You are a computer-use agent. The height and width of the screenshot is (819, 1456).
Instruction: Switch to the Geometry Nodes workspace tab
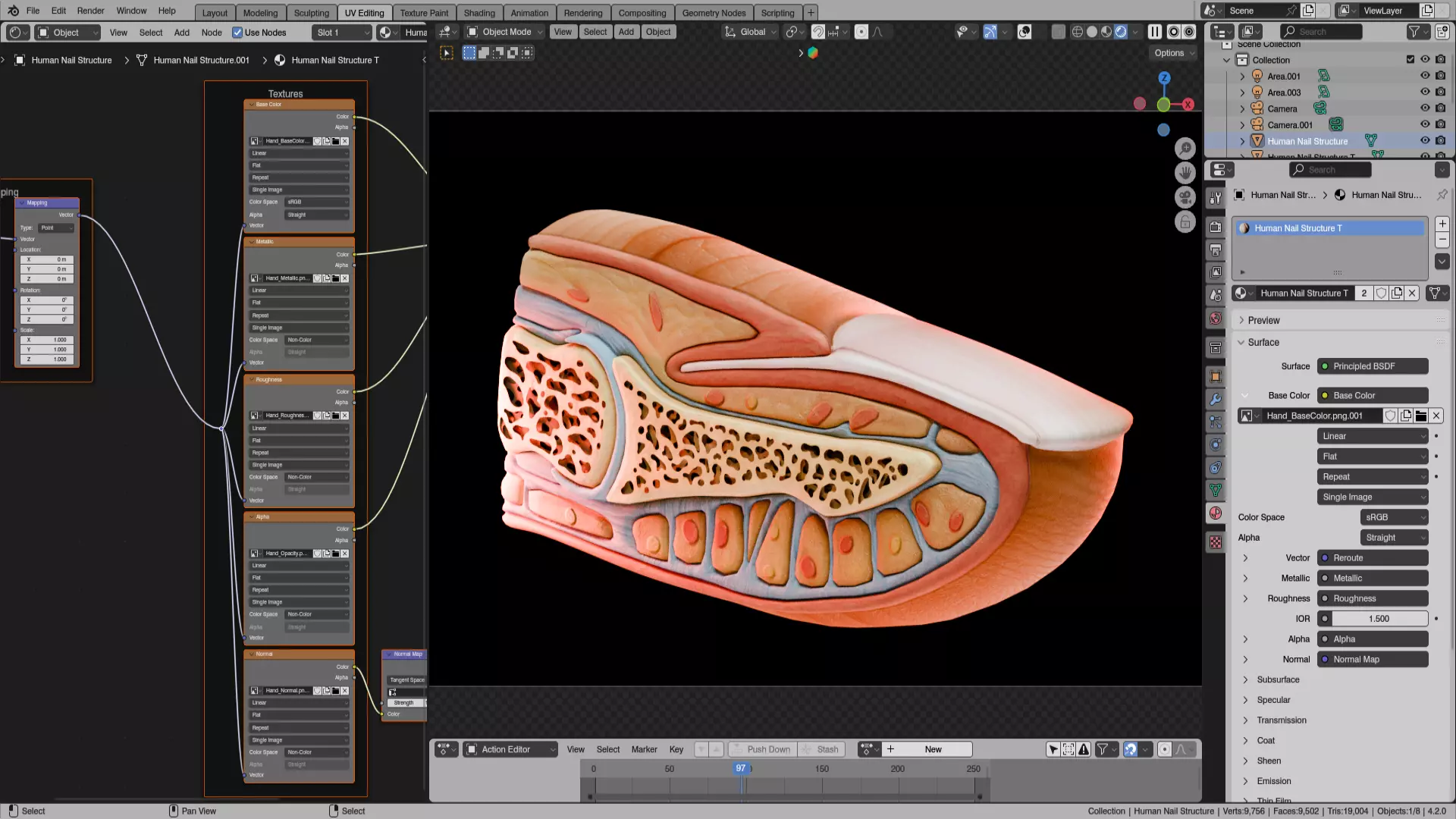tap(714, 13)
